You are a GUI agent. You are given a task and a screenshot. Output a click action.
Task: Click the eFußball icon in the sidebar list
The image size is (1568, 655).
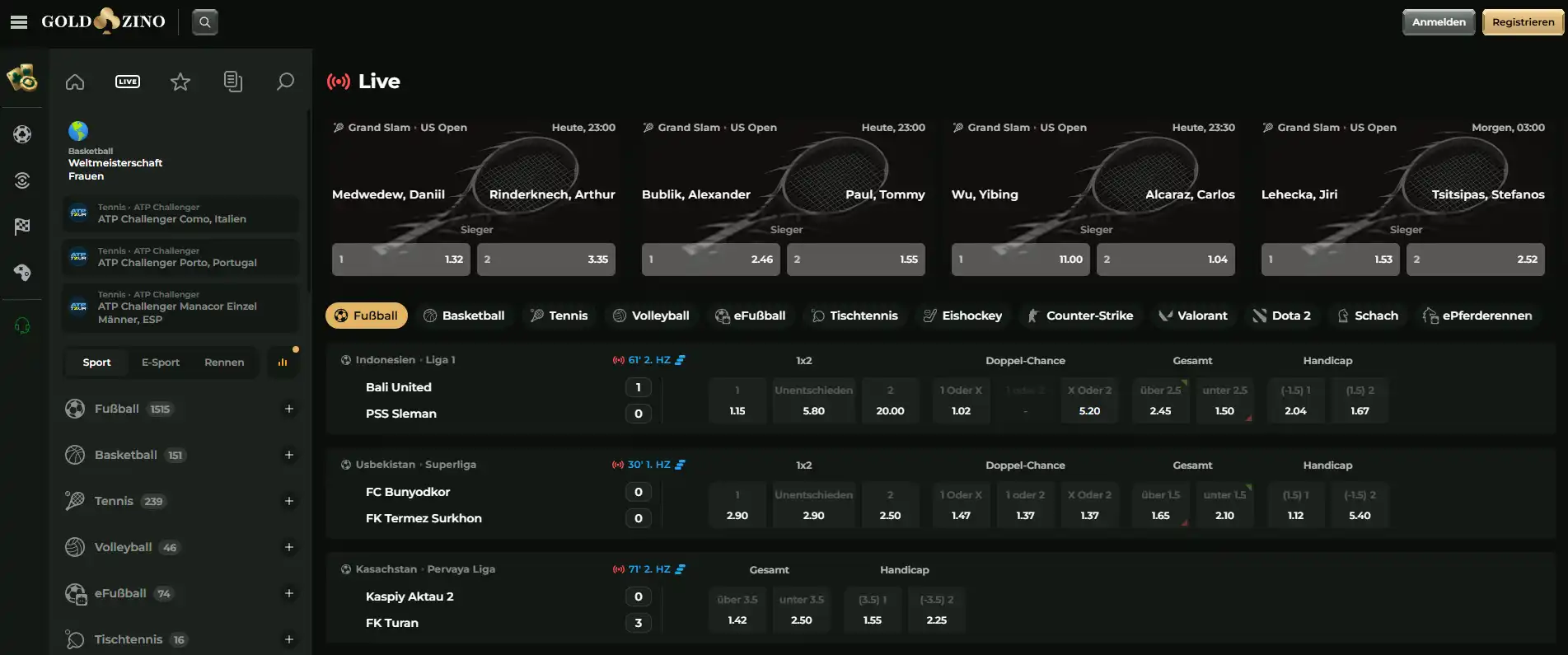coord(76,594)
